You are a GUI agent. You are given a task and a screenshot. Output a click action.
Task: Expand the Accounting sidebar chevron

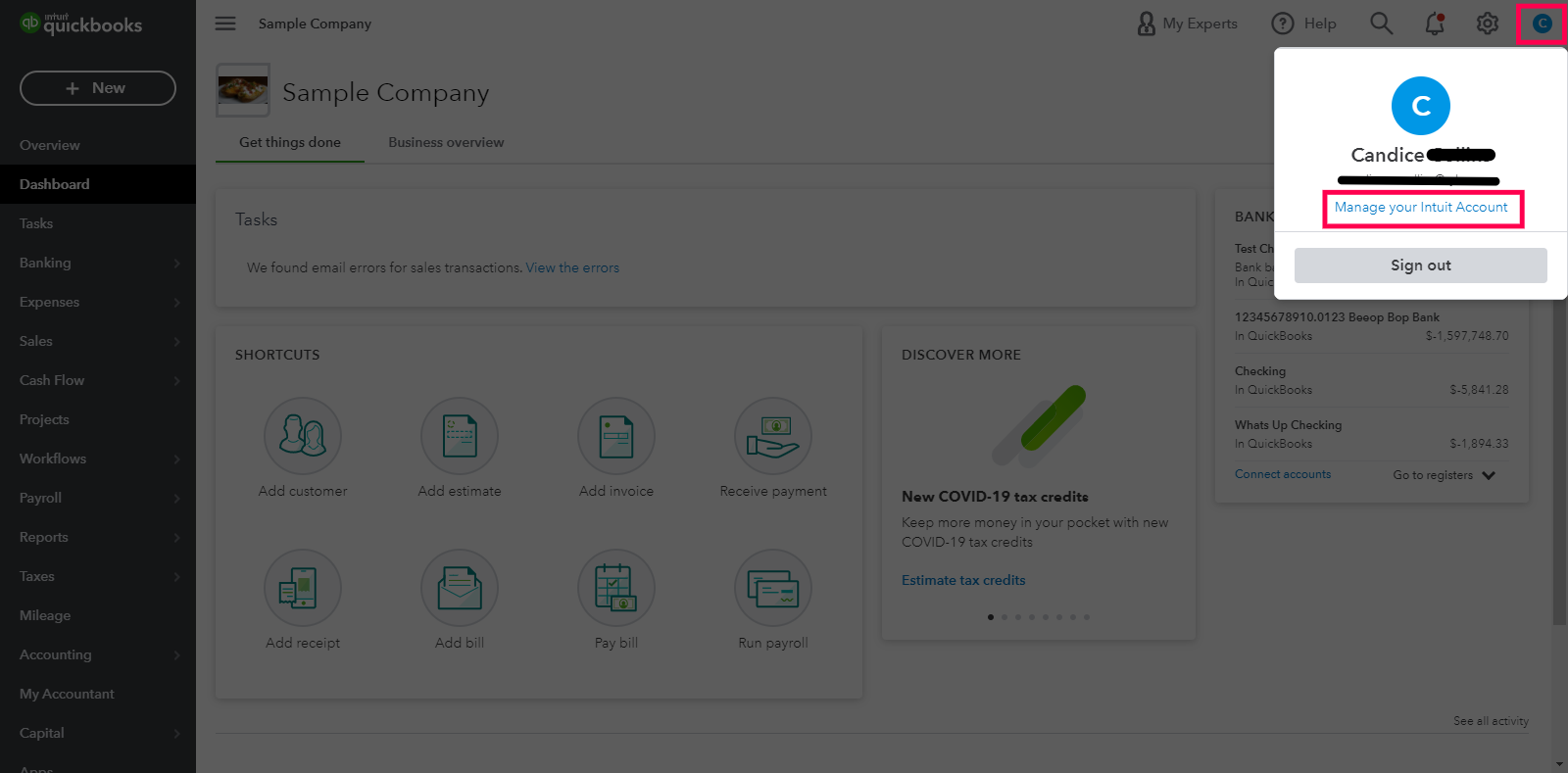[176, 655]
